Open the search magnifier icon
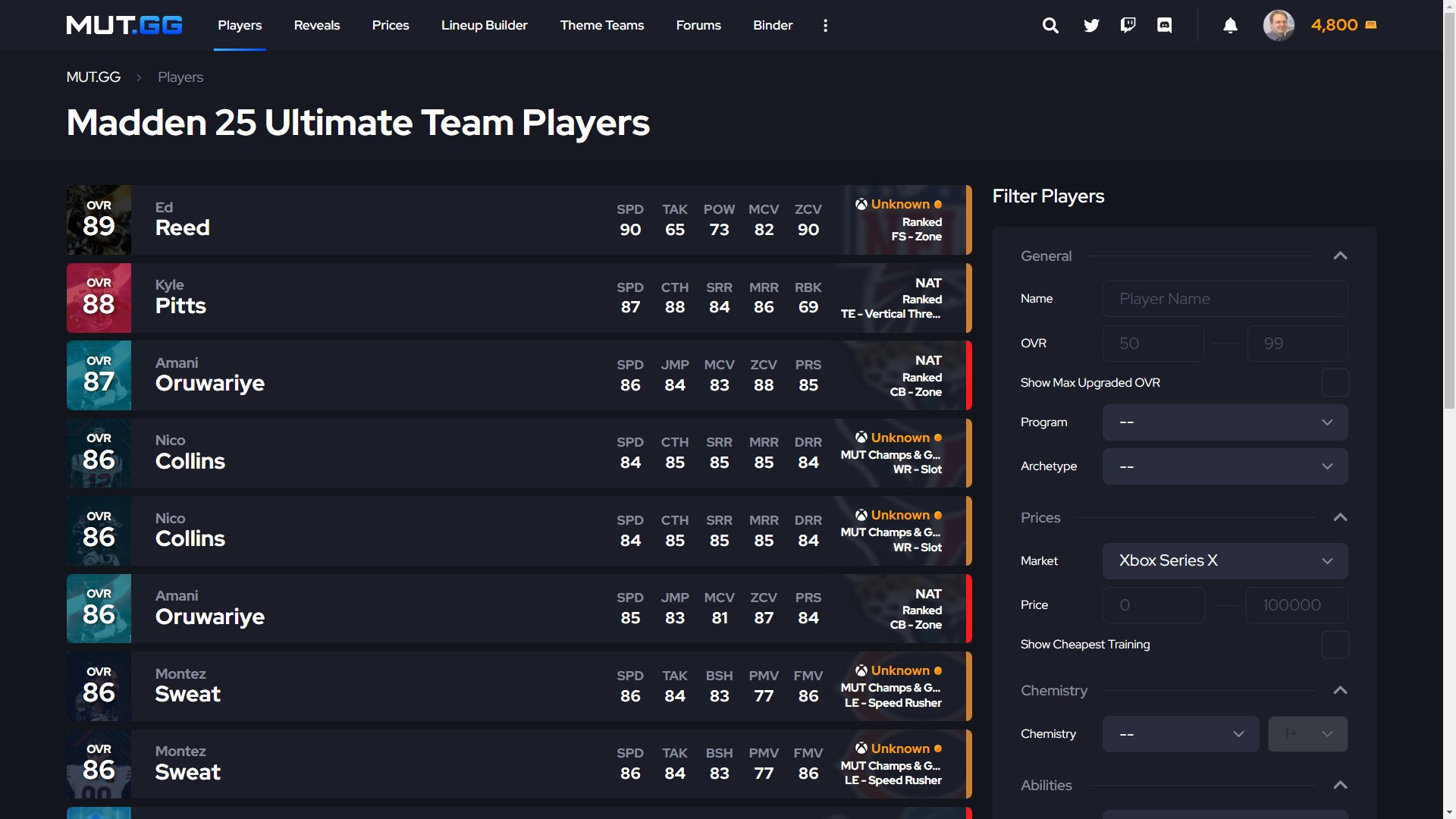This screenshot has width=1456, height=819. pos(1050,25)
